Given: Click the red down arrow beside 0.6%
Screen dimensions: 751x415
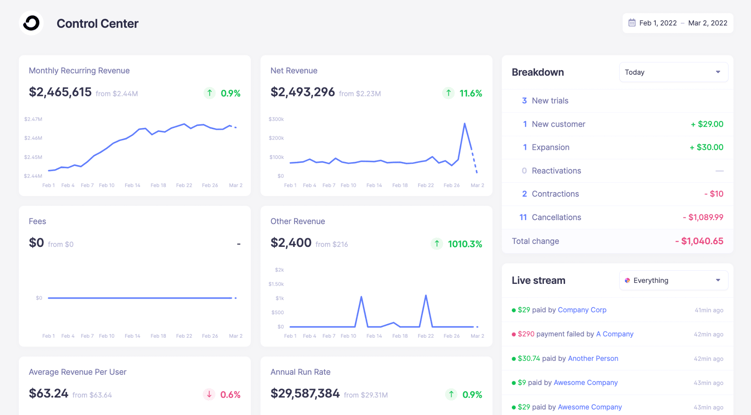Looking at the screenshot, I should [209, 394].
